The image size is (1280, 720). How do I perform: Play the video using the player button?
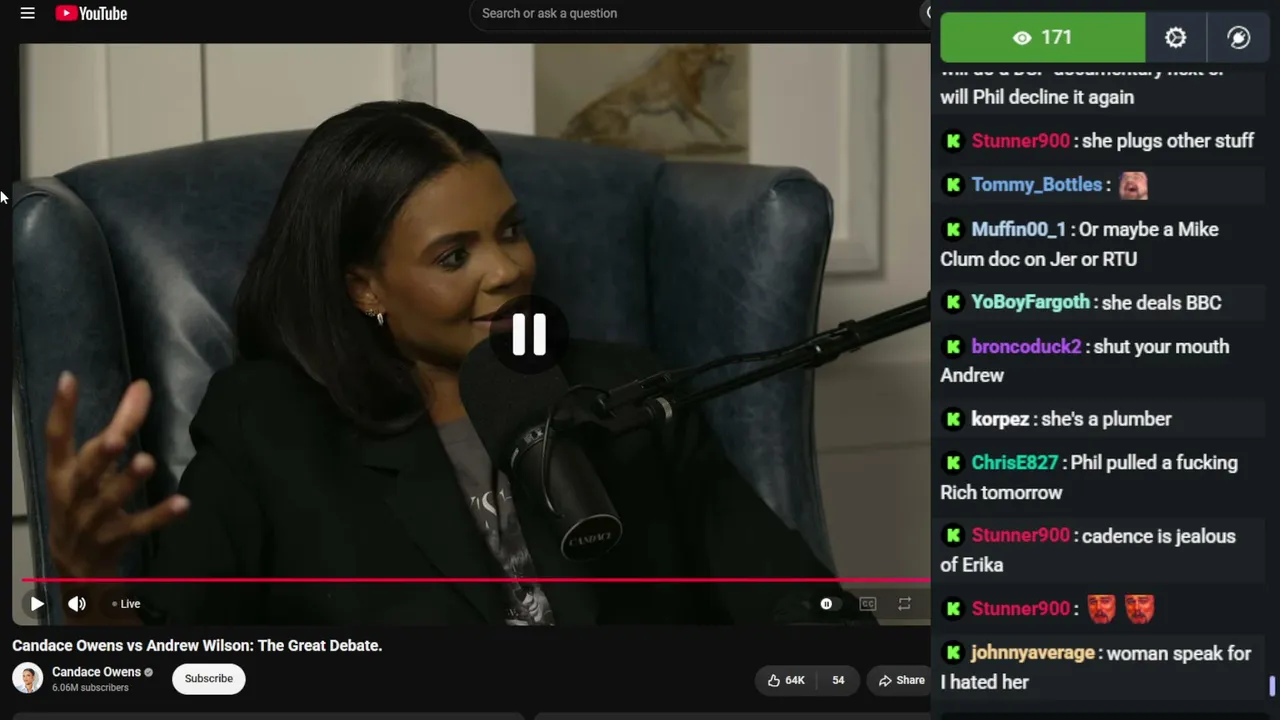pyautogui.click(x=37, y=604)
